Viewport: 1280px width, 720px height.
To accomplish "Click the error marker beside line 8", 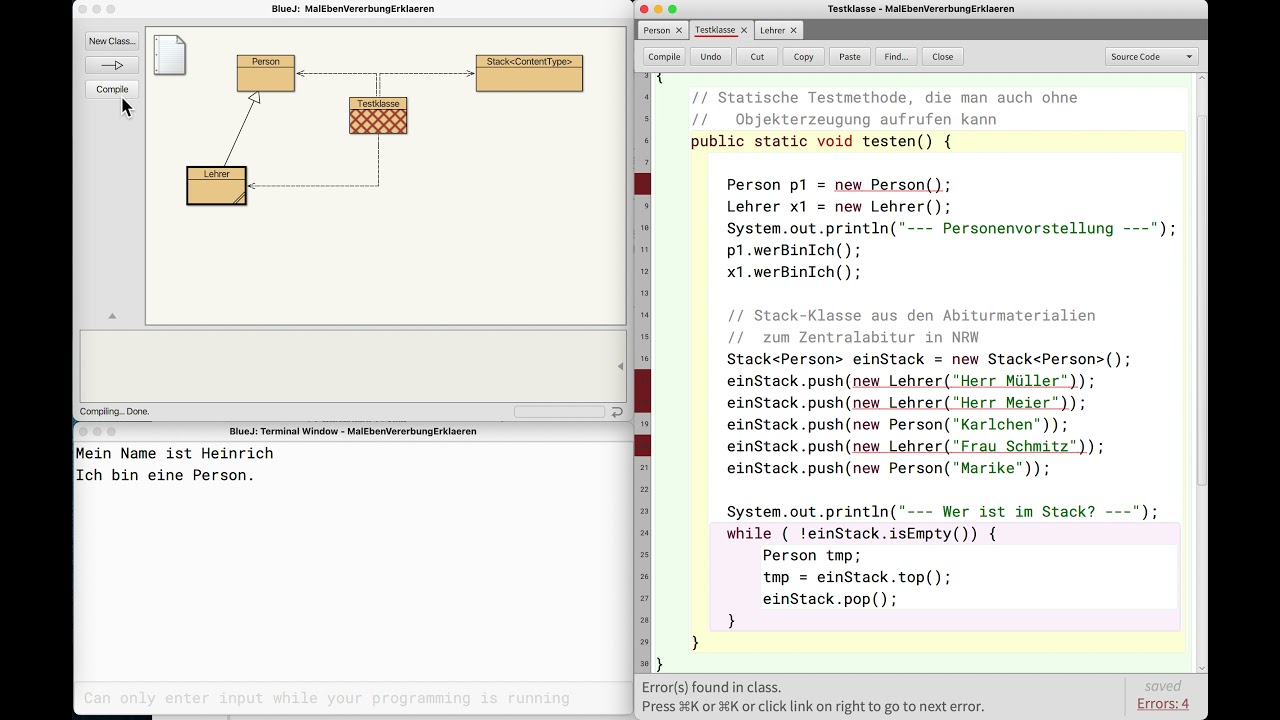I will click(x=643, y=184).
